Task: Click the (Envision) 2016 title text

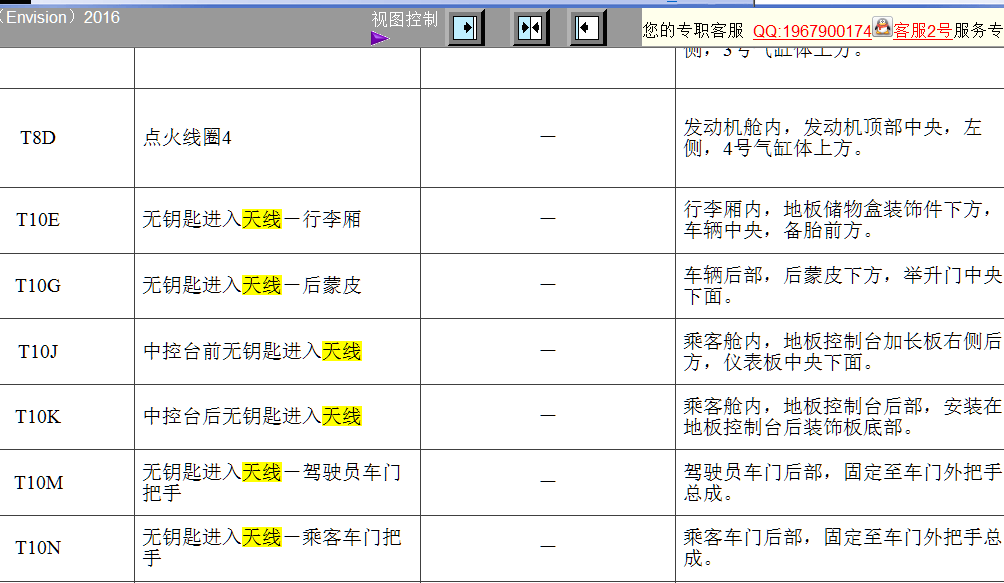Action: pyautogui.click(x=60, y=17)
